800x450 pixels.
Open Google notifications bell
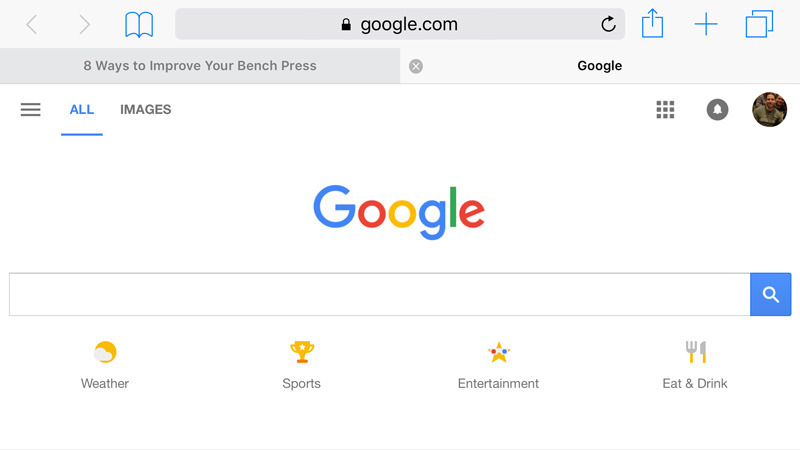(717, 110)
